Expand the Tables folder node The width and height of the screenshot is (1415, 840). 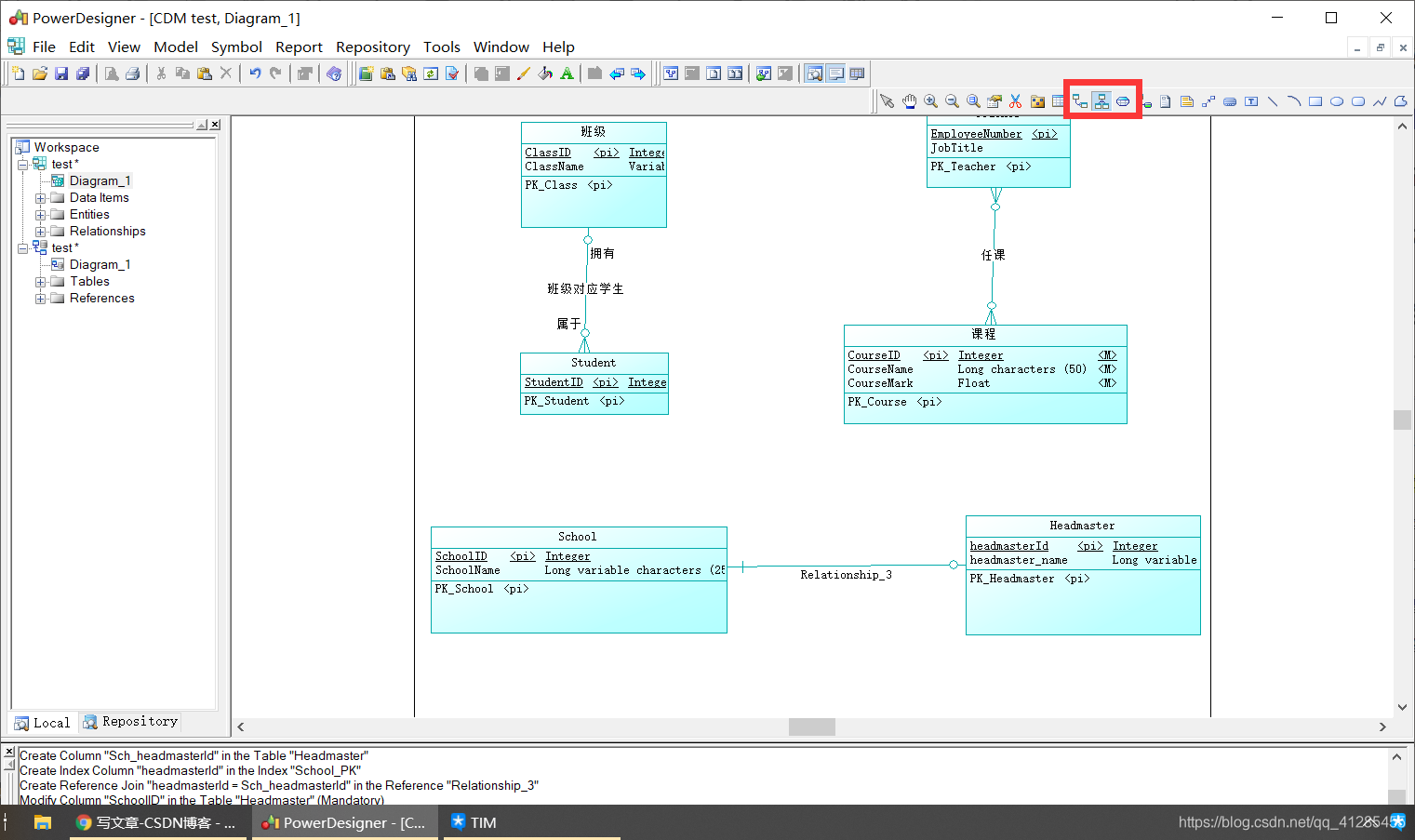(x=40, y=282)
